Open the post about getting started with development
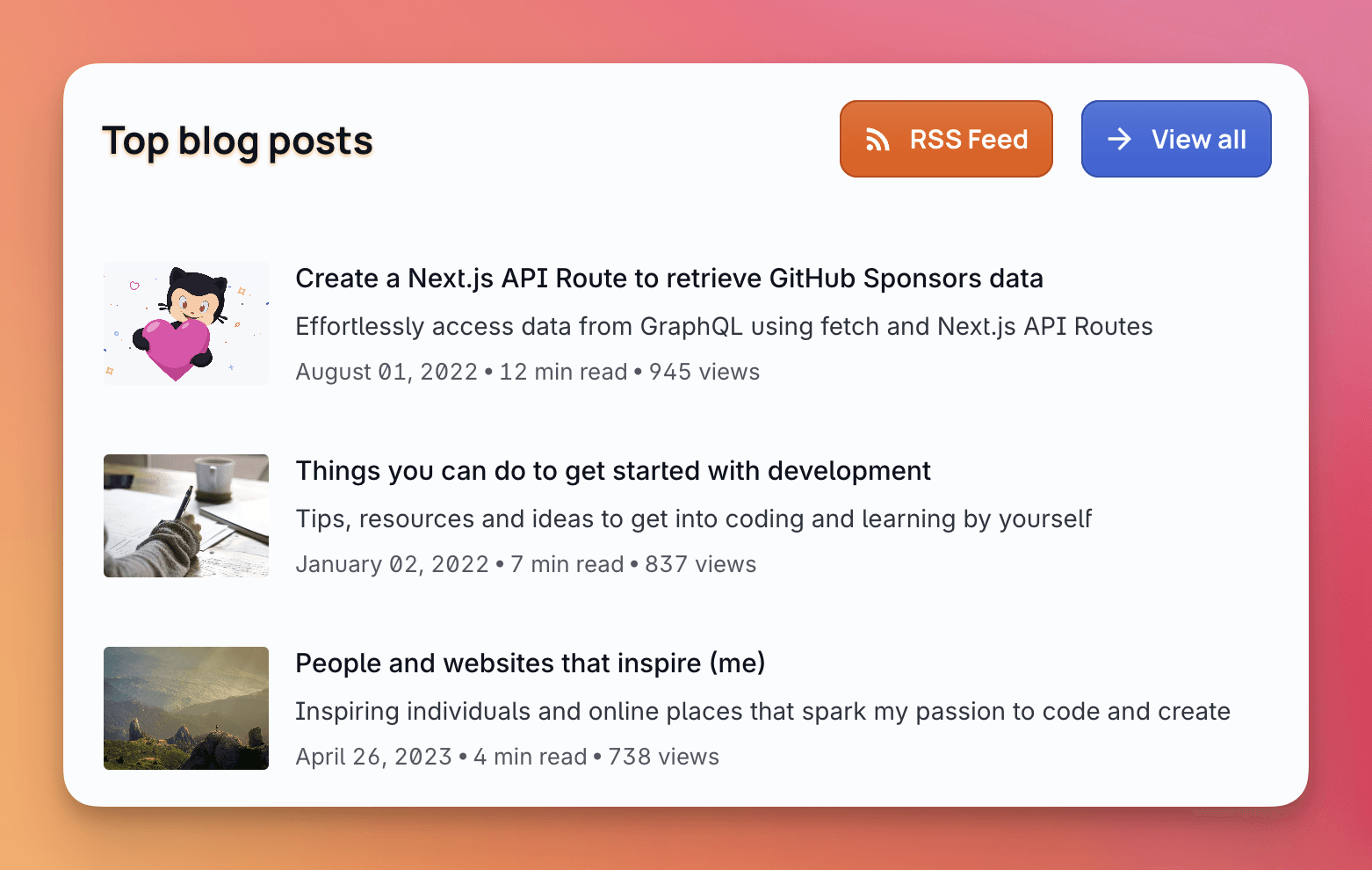Viewport: 1372px width, 870px height. point(612,470)
